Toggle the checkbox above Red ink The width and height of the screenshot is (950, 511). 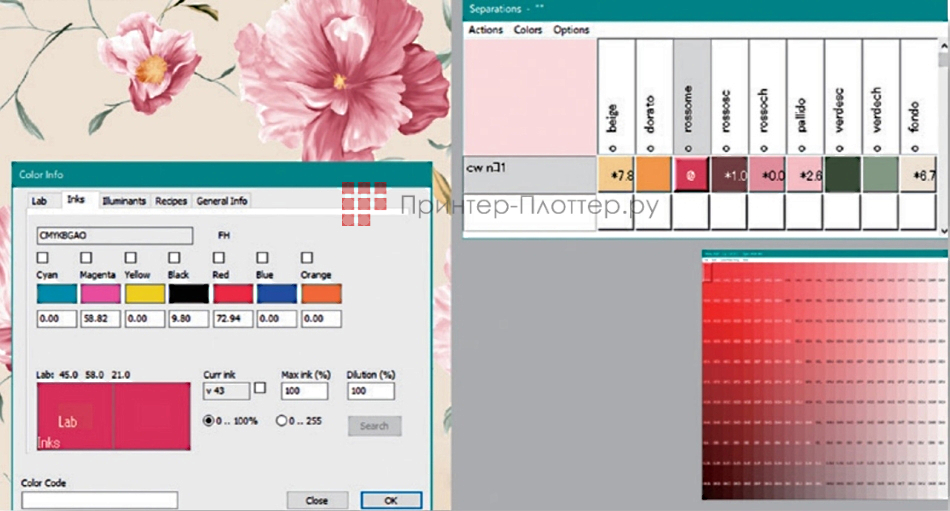[x=218, y=259]
